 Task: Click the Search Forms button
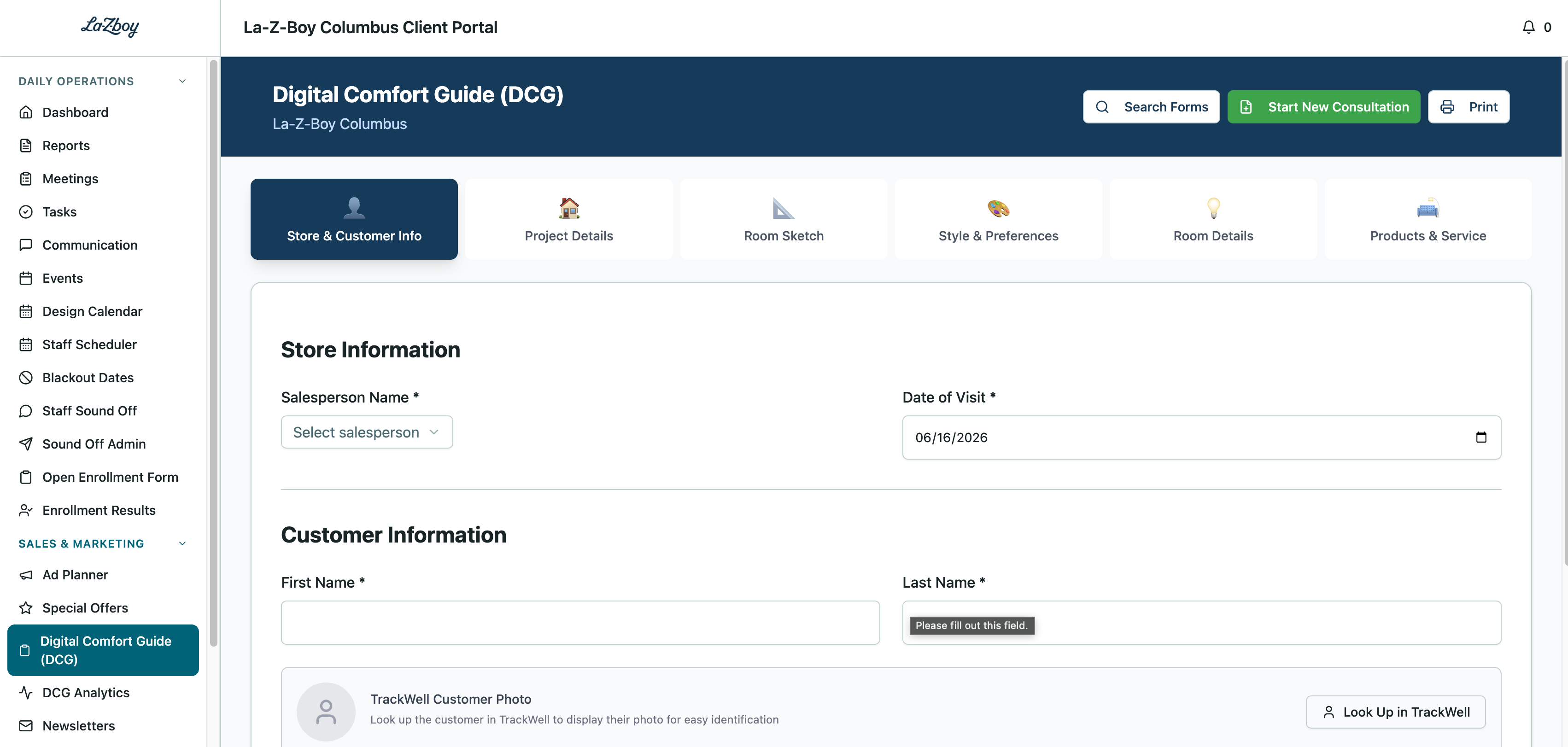pos(1151,107)
